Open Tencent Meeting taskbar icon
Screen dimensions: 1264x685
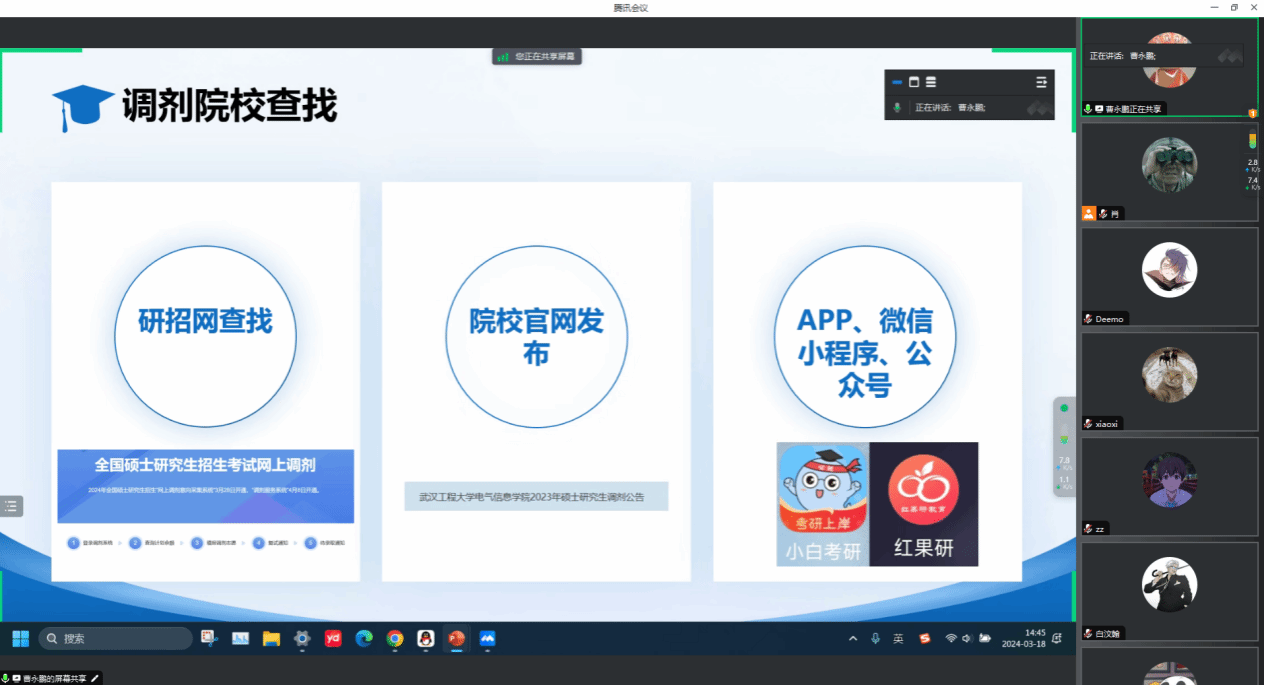pyautogui.click(x=487, y=638)
